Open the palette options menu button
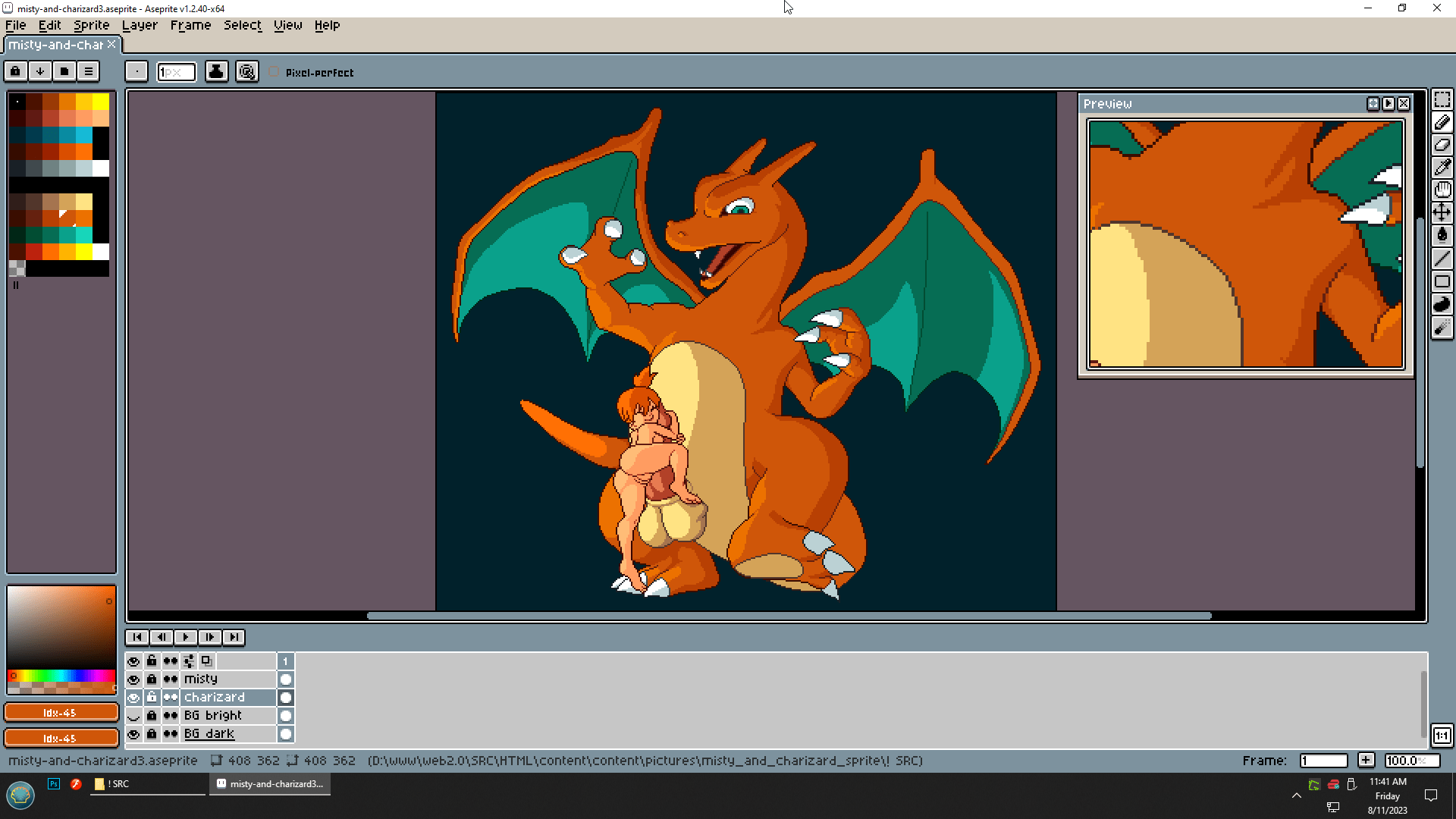The height and width of the screenshot is (819, 1456). tap(89, 71)
